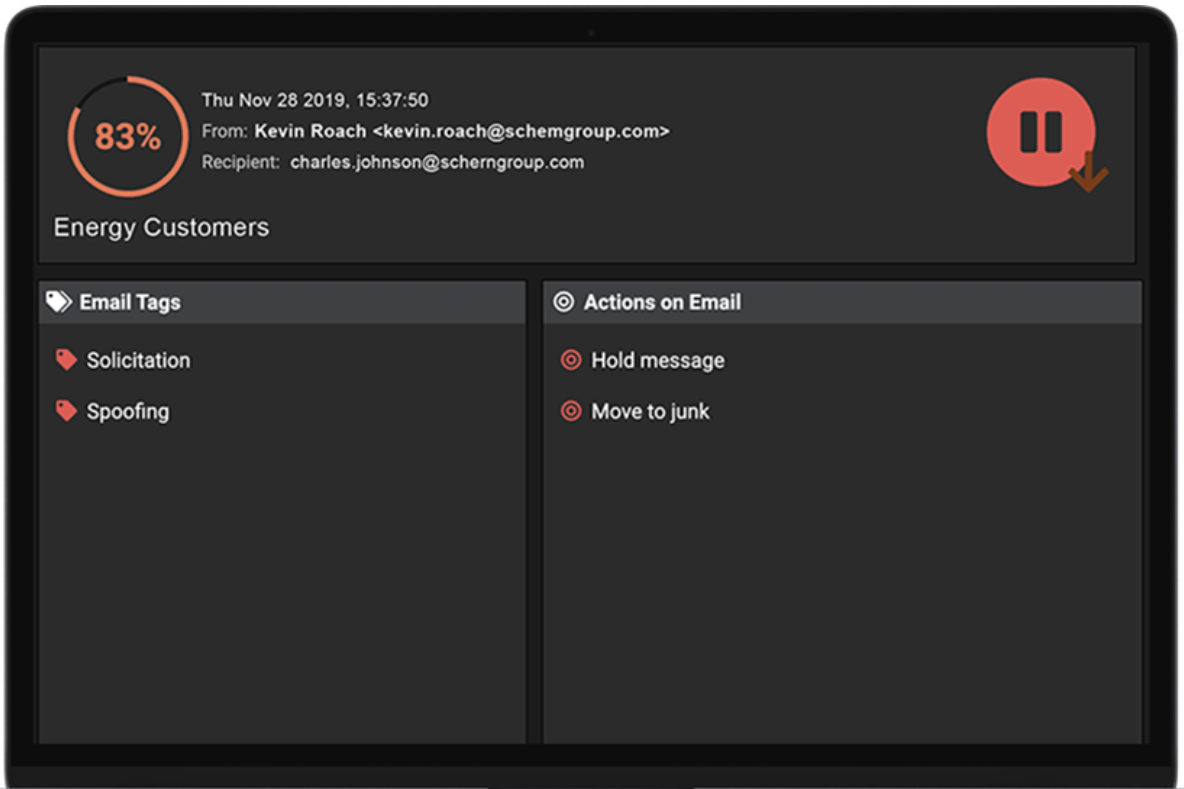Click the Energy Customers subject line

161,227
